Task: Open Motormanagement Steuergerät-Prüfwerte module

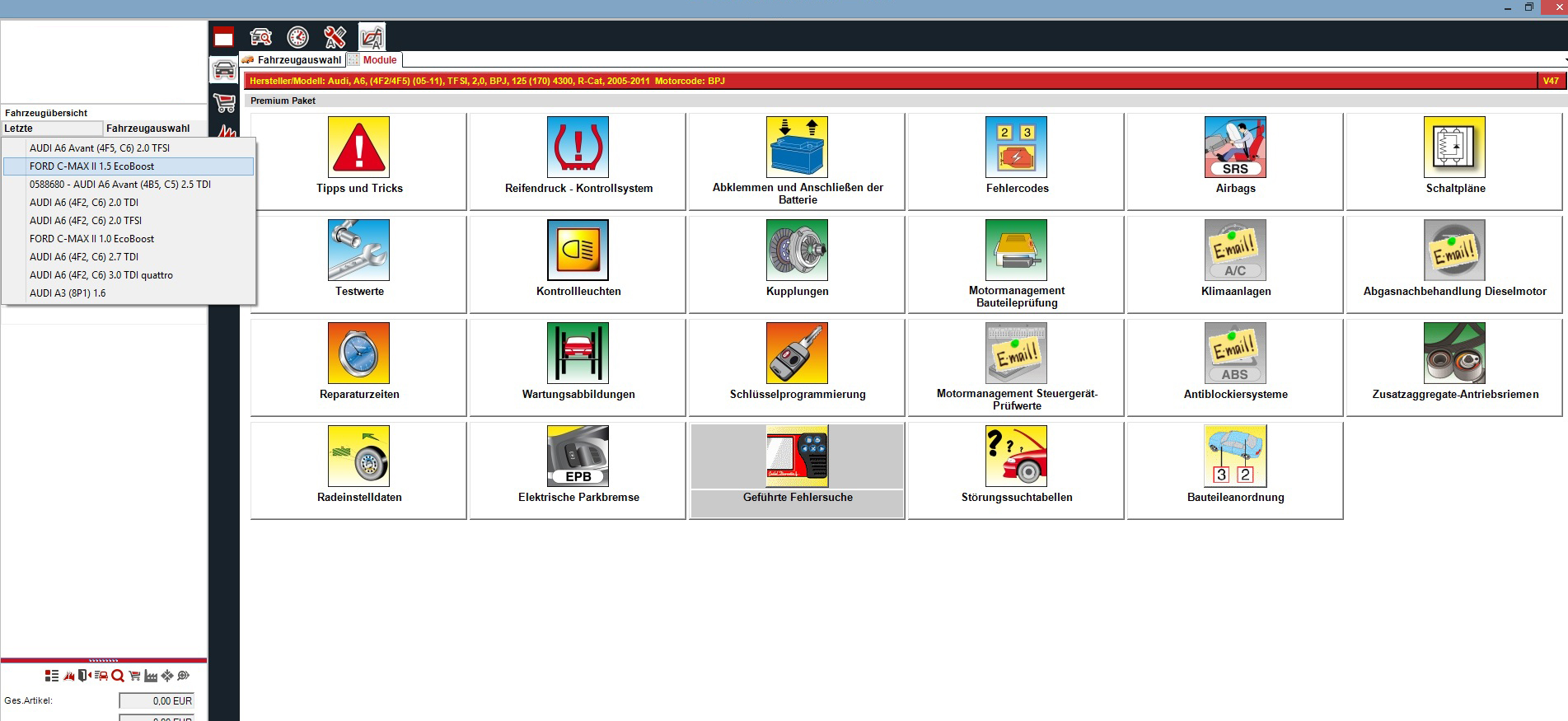Action: [x=1016, y=367]
